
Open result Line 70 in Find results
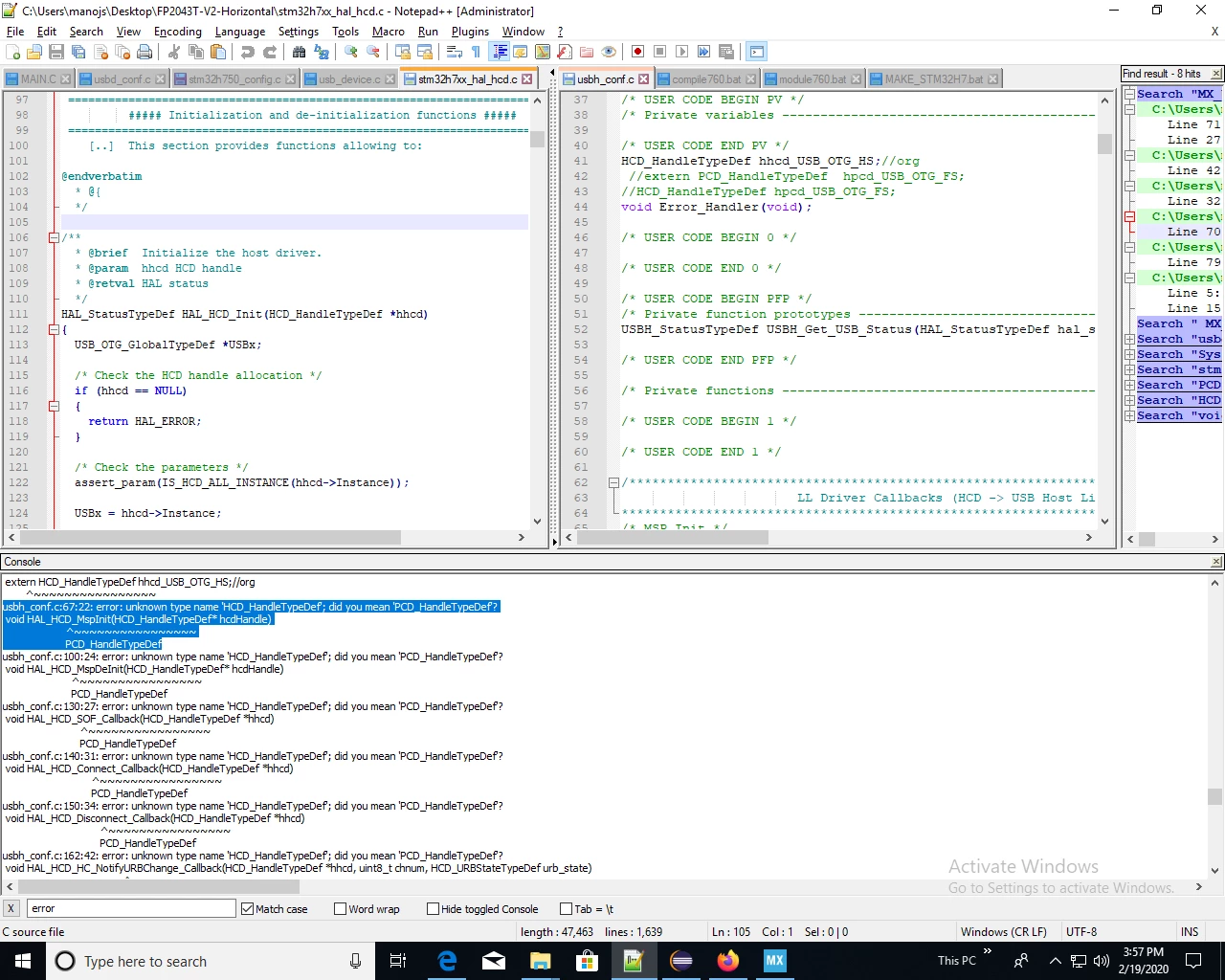pos(1193,232)
